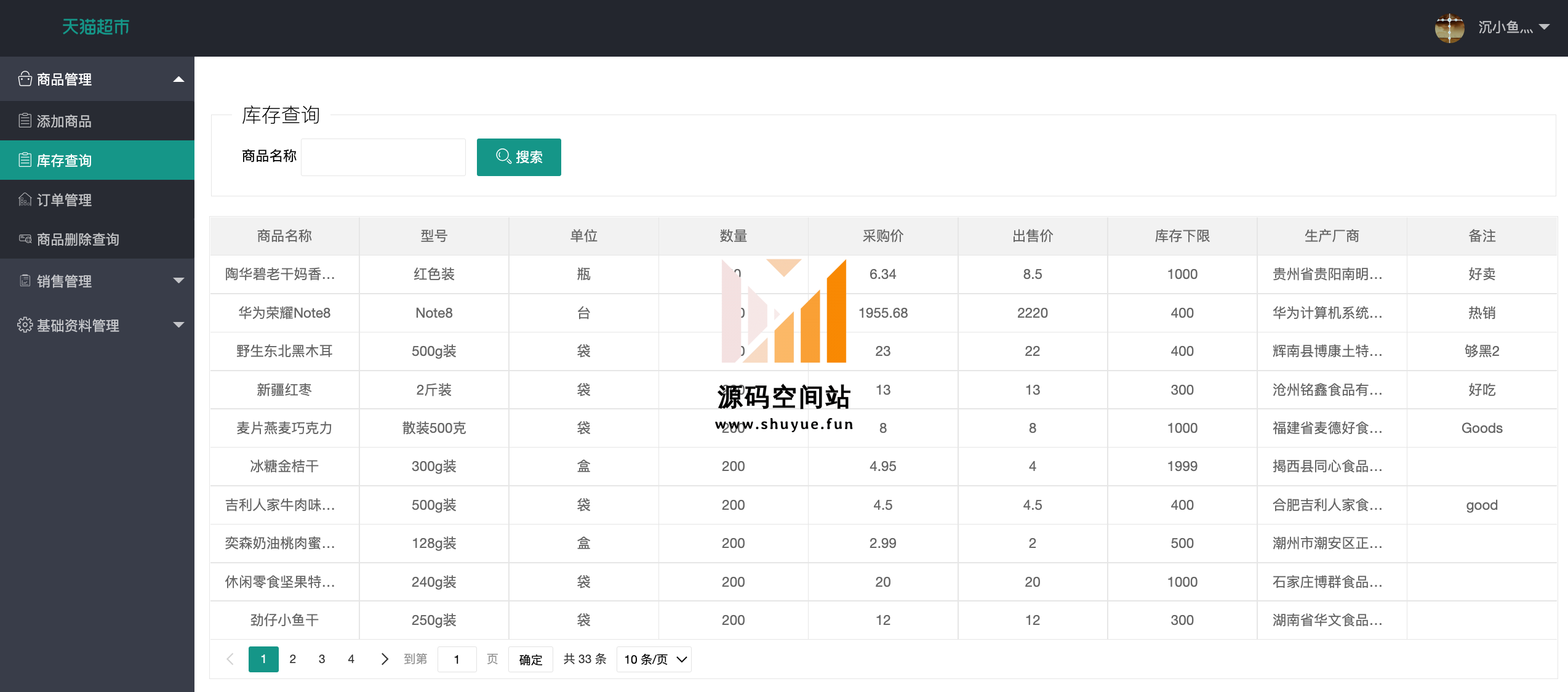Click 够黑2 remark cell

(1482, 351)
